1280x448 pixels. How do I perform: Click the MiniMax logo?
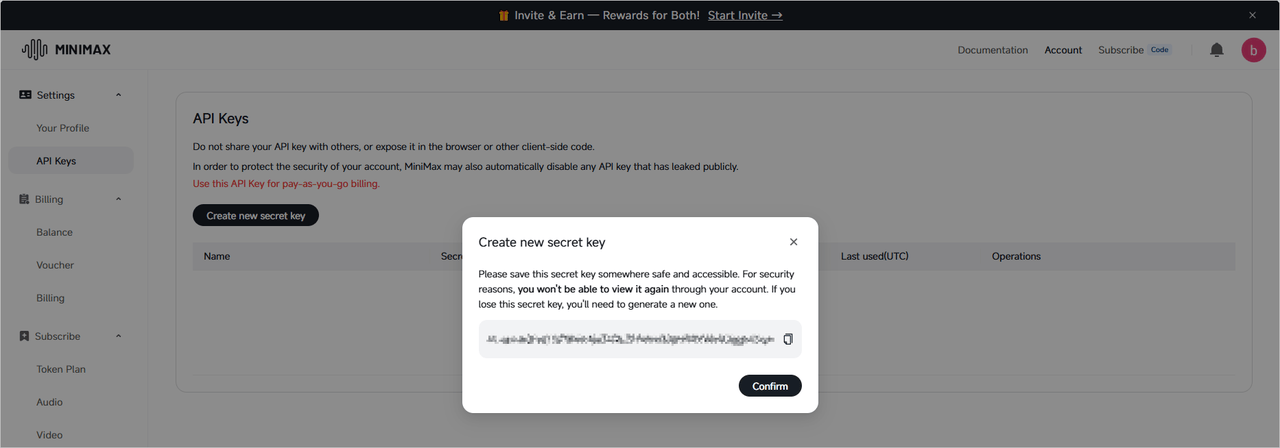click(66, 50)
